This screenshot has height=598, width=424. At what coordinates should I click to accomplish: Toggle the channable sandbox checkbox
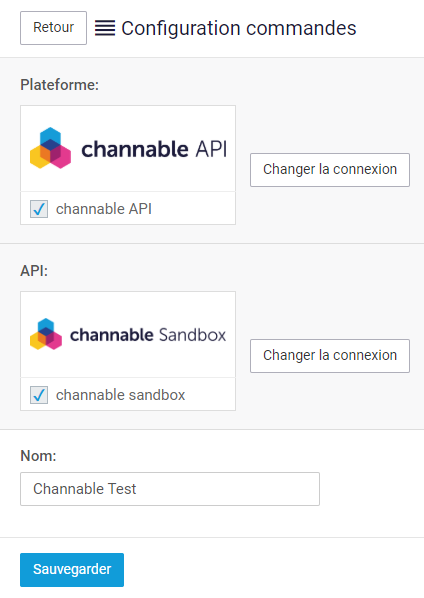pos(39,395)
